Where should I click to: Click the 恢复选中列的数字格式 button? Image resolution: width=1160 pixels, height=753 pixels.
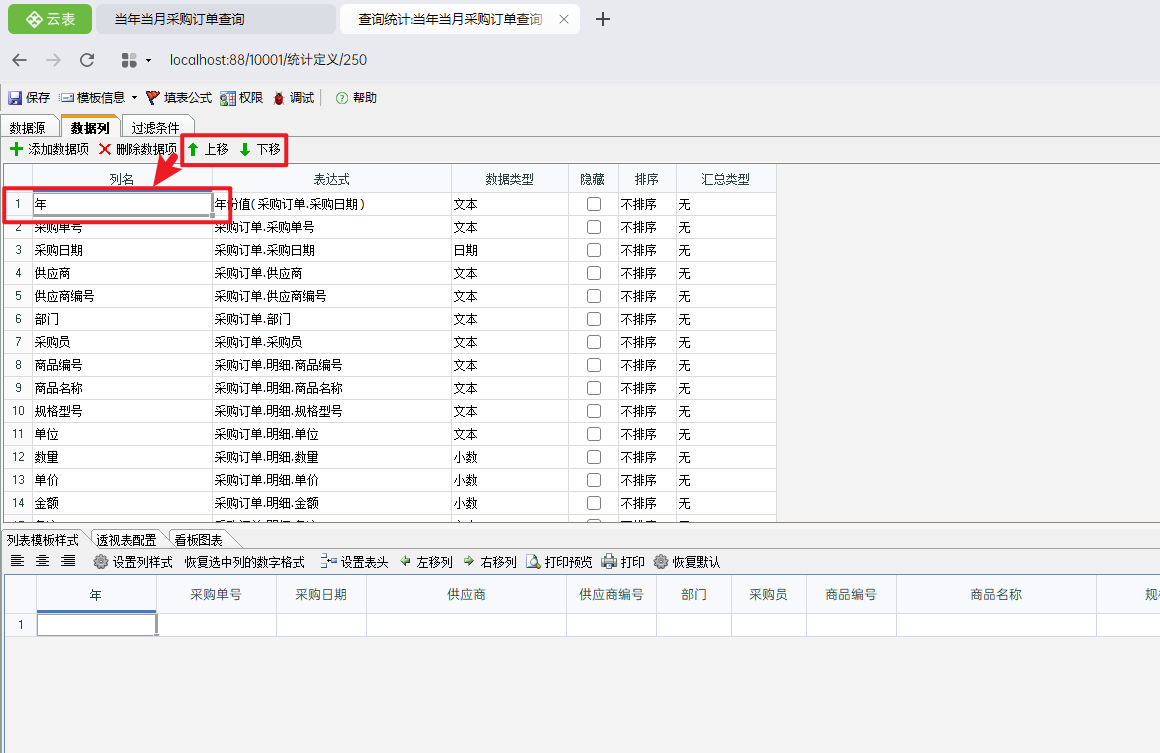tap(244, 562)
